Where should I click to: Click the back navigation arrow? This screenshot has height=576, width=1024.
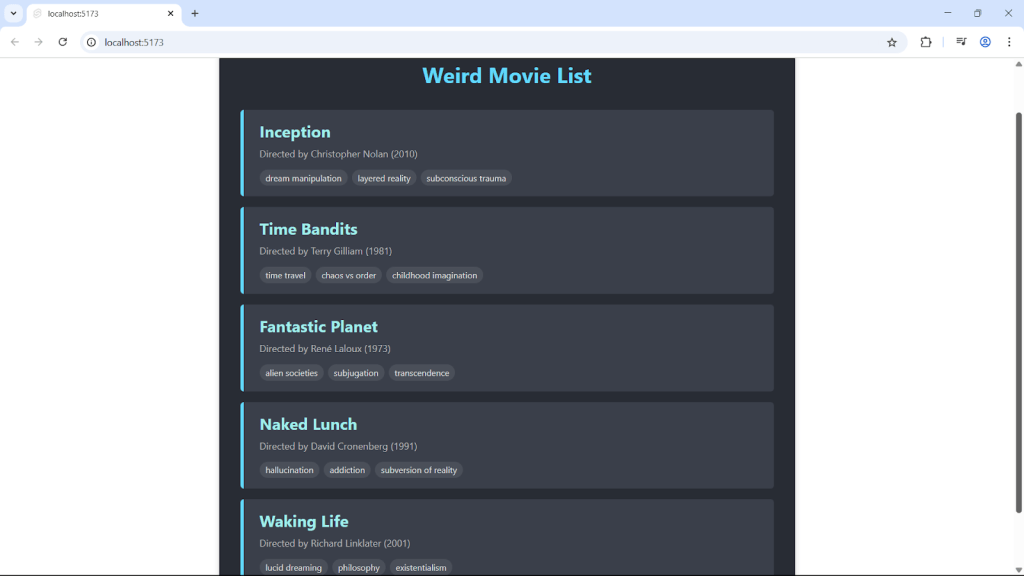click(x=14, y=42)
